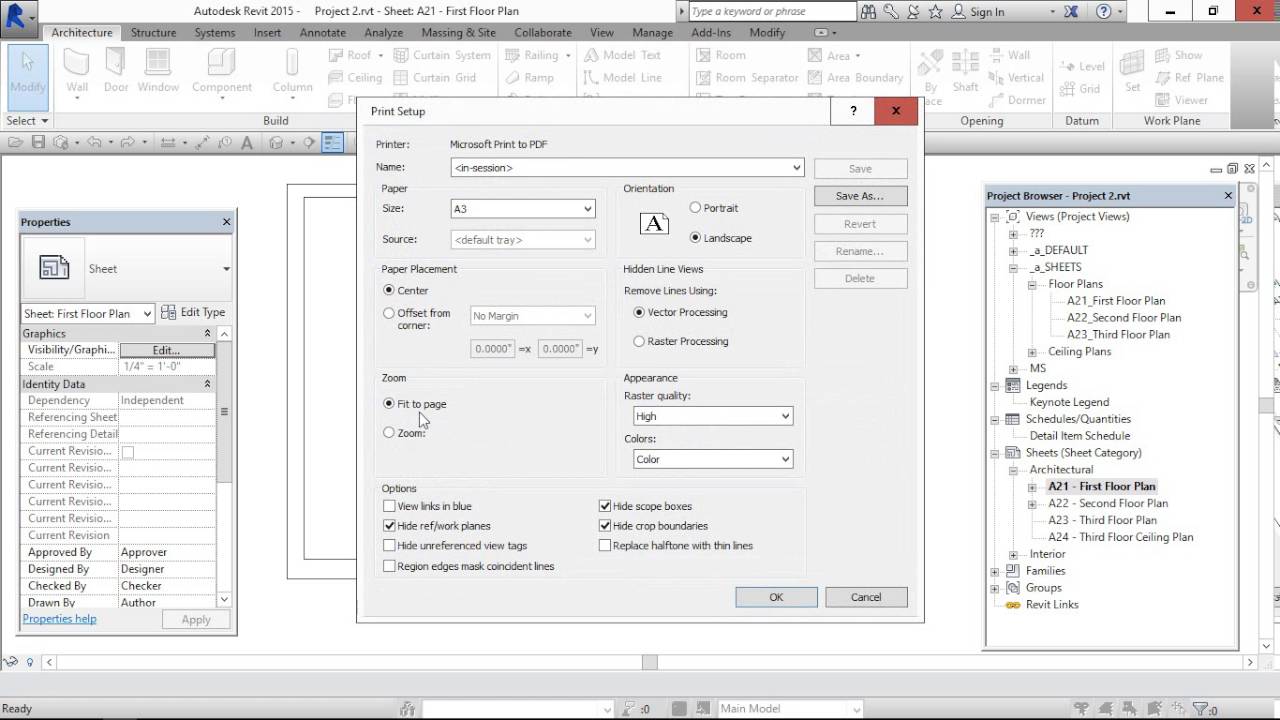This screenshot has width=1280, height=720.
Task: Switch to the Structure ribbon tab
Action: coord(153,32)
